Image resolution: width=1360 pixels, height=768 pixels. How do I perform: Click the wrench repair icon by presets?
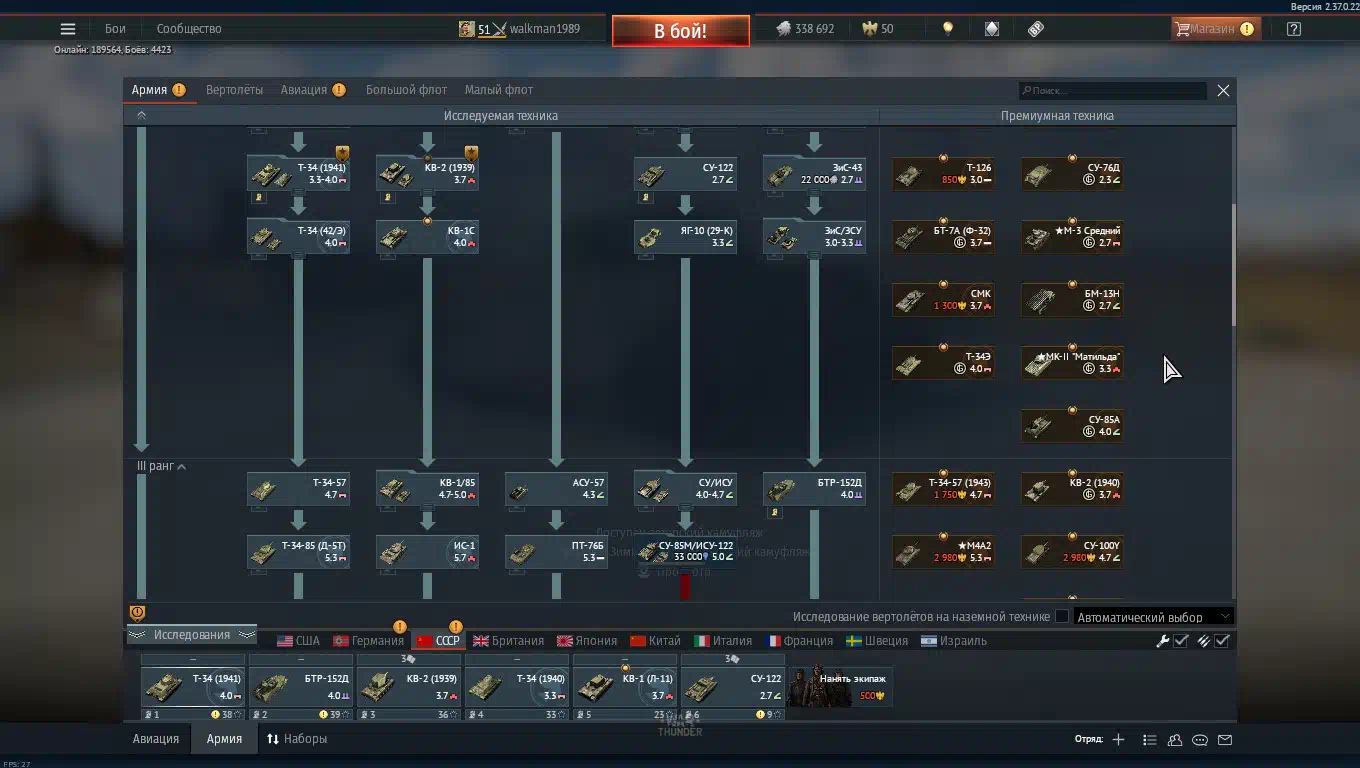(1163, 641)
